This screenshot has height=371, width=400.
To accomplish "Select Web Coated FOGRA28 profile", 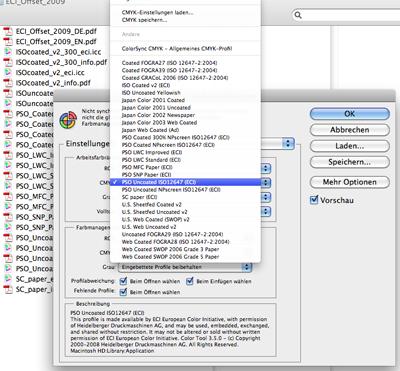I will point(185,242).
